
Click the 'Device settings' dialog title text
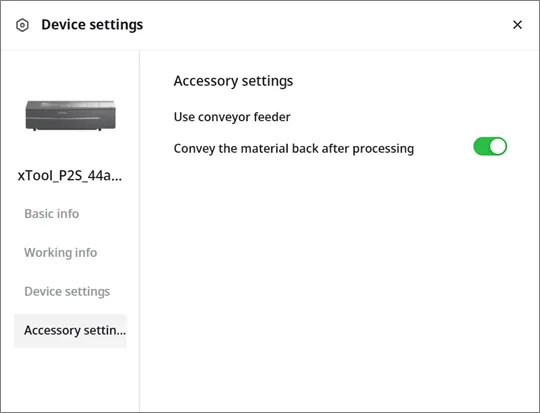(92, 25)
